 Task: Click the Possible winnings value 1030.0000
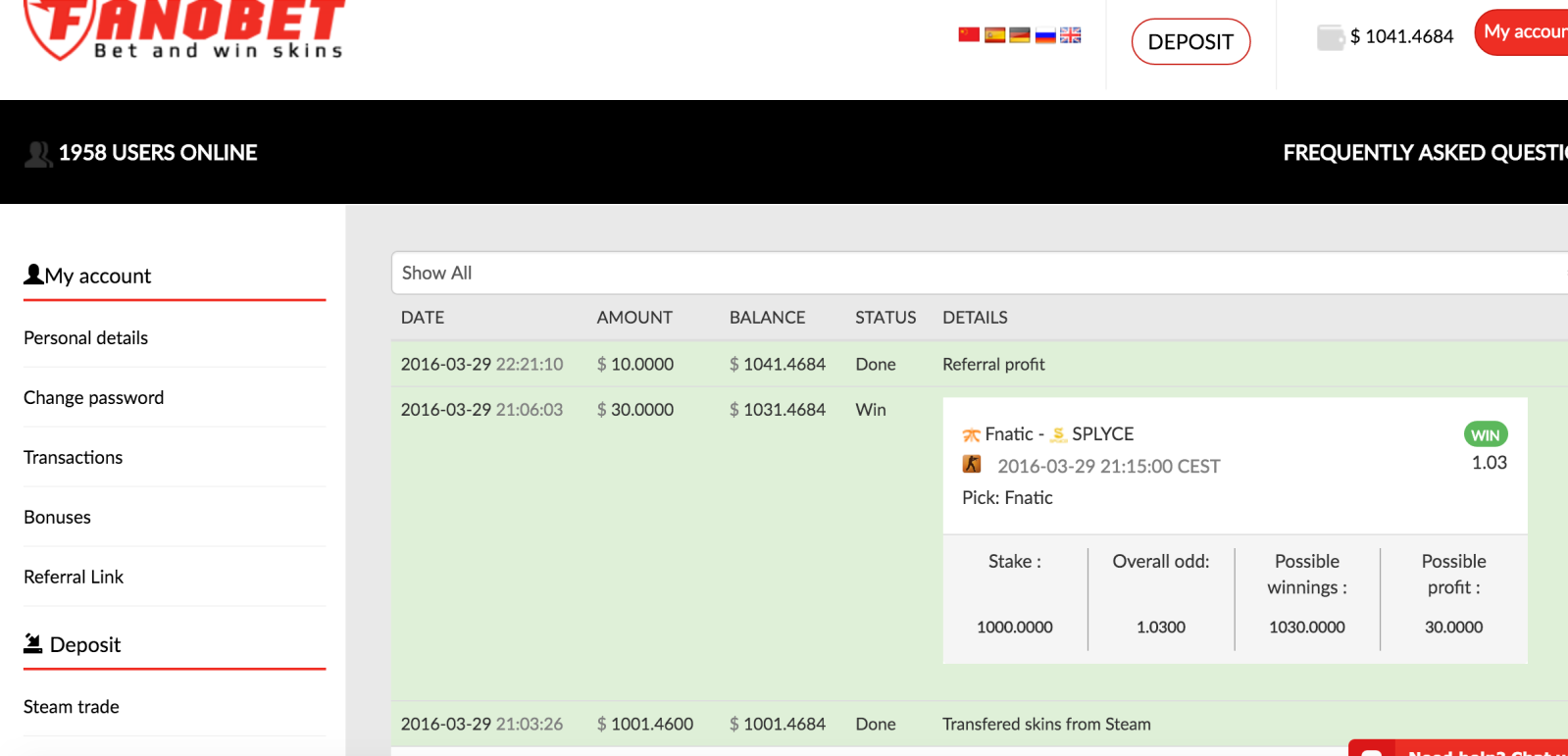tap(1307, 628)
